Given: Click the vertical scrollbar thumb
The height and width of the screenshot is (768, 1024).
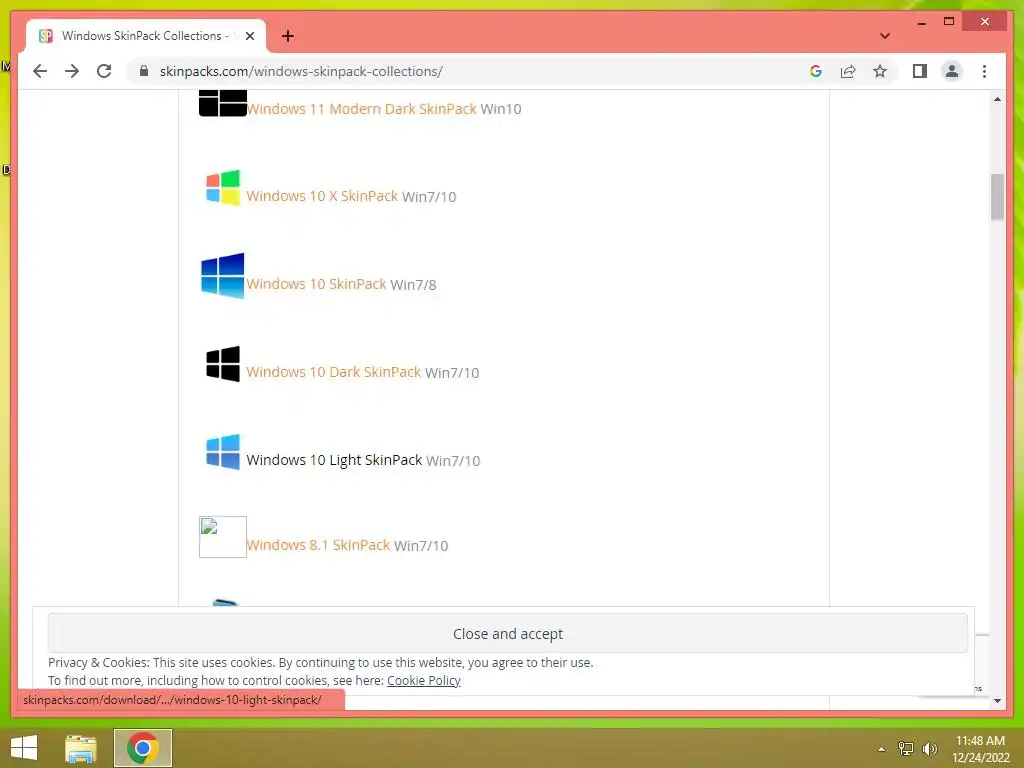Looking at the screenshot, I should pyautogui.click(x=997, y=197).
